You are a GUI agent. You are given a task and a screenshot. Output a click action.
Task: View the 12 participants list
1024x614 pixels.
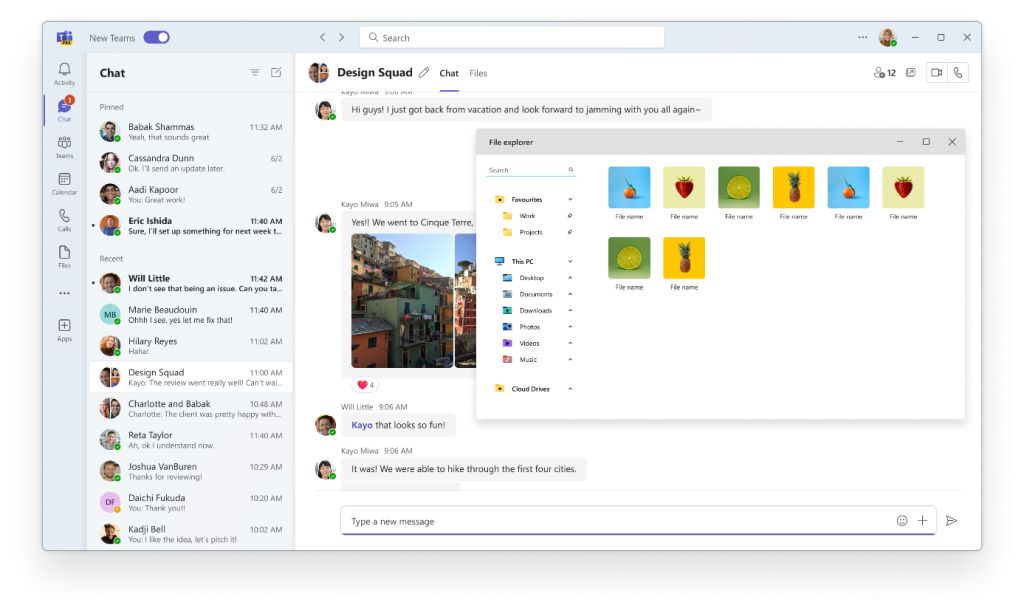pyautogui.click(x=884, y=73)
